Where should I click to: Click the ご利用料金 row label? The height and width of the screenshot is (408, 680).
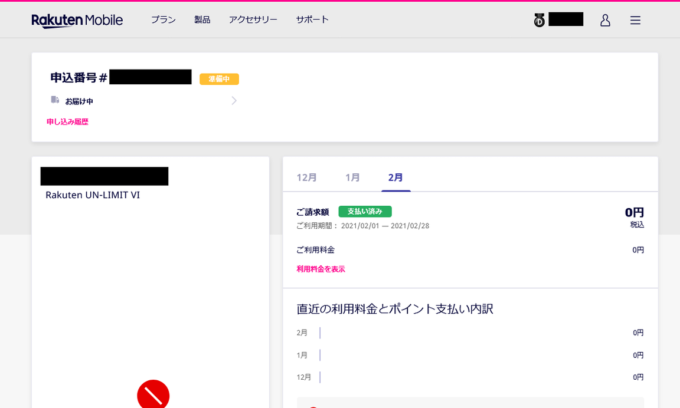(x=315, y=250)
